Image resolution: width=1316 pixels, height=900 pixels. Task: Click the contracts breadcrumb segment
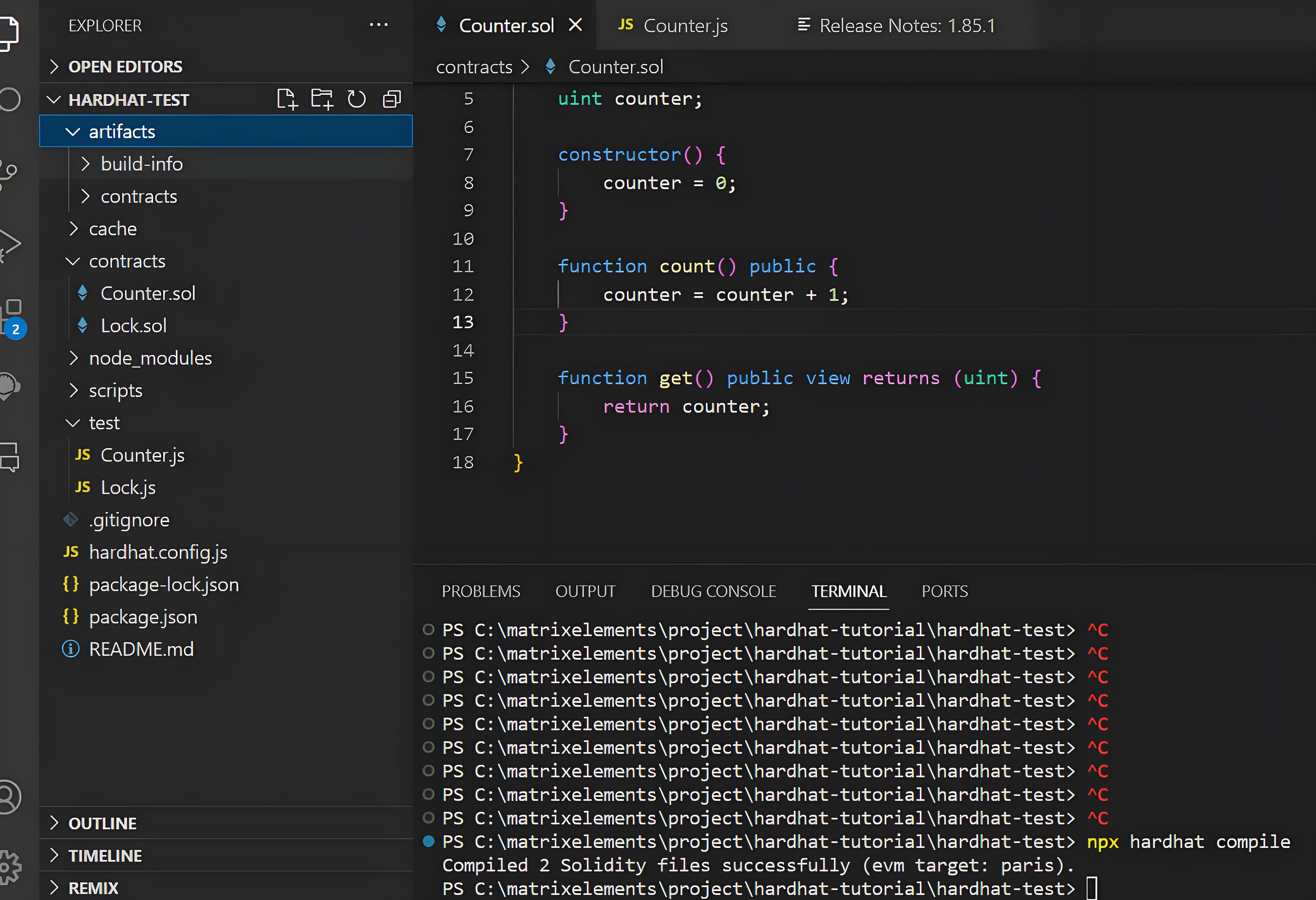(474, 67)
